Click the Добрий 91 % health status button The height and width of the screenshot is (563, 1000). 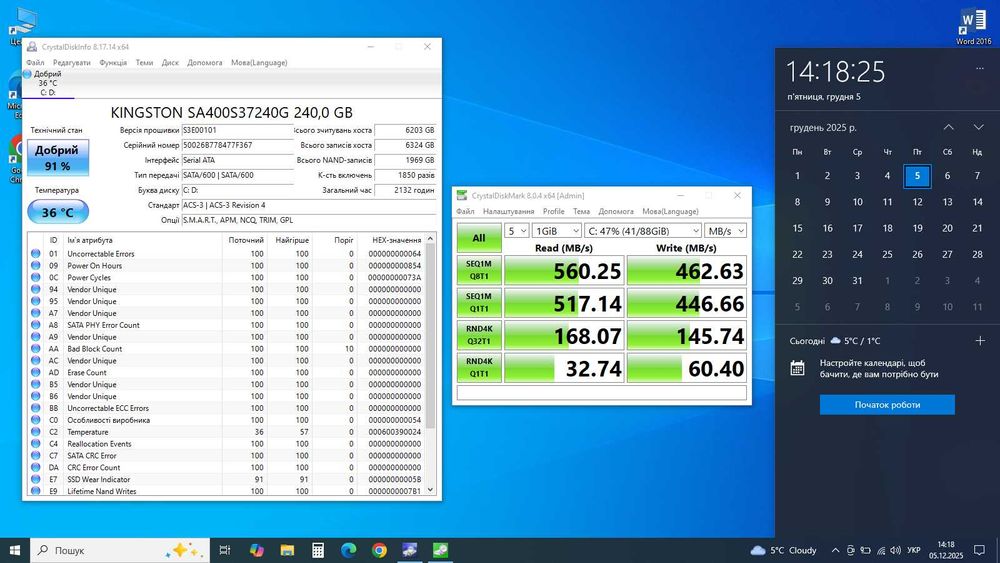(x=57, y=157)
